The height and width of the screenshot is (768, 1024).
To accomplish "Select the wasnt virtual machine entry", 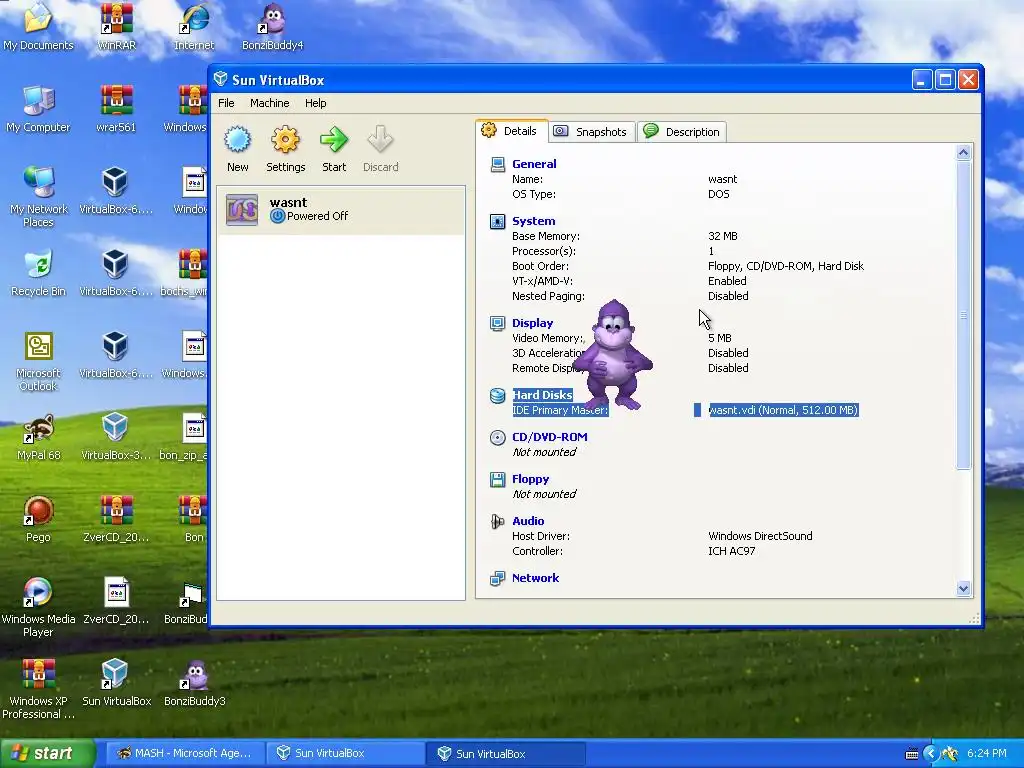I will pyautogui.click(x=341, y=210).
